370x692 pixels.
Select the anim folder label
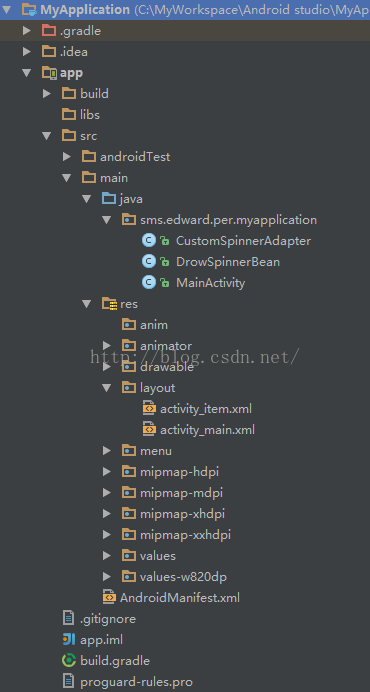(154, 325)
